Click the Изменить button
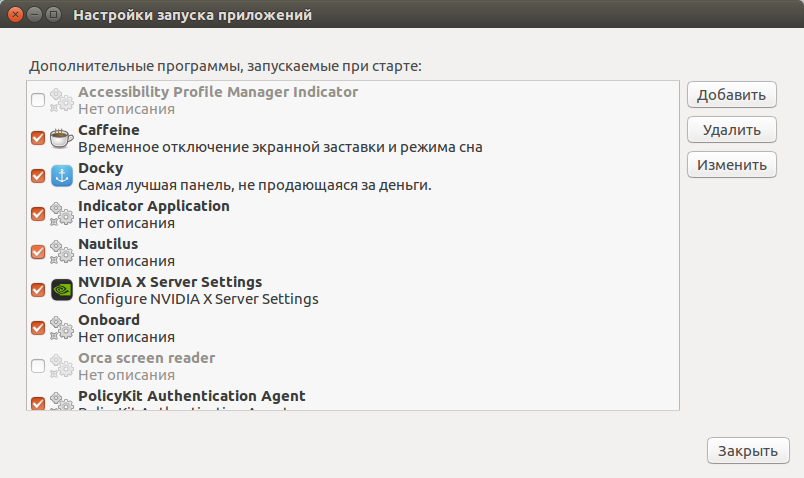The width and height of the screenshot is (804, 478). click(732, 165)
